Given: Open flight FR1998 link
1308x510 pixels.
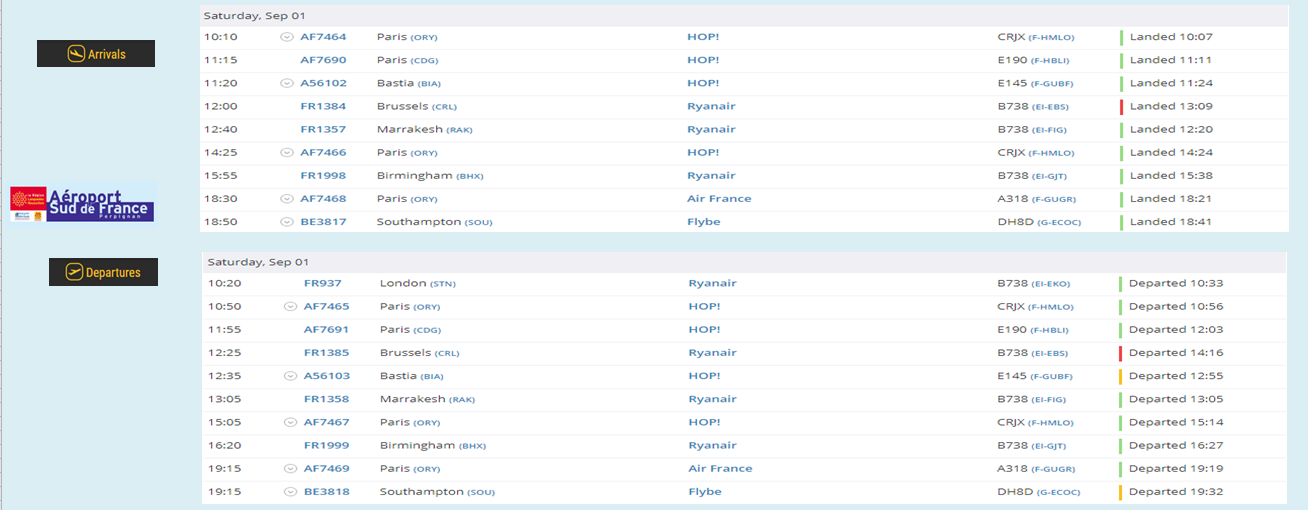Looking at the screenshot, I should (323, 175).
